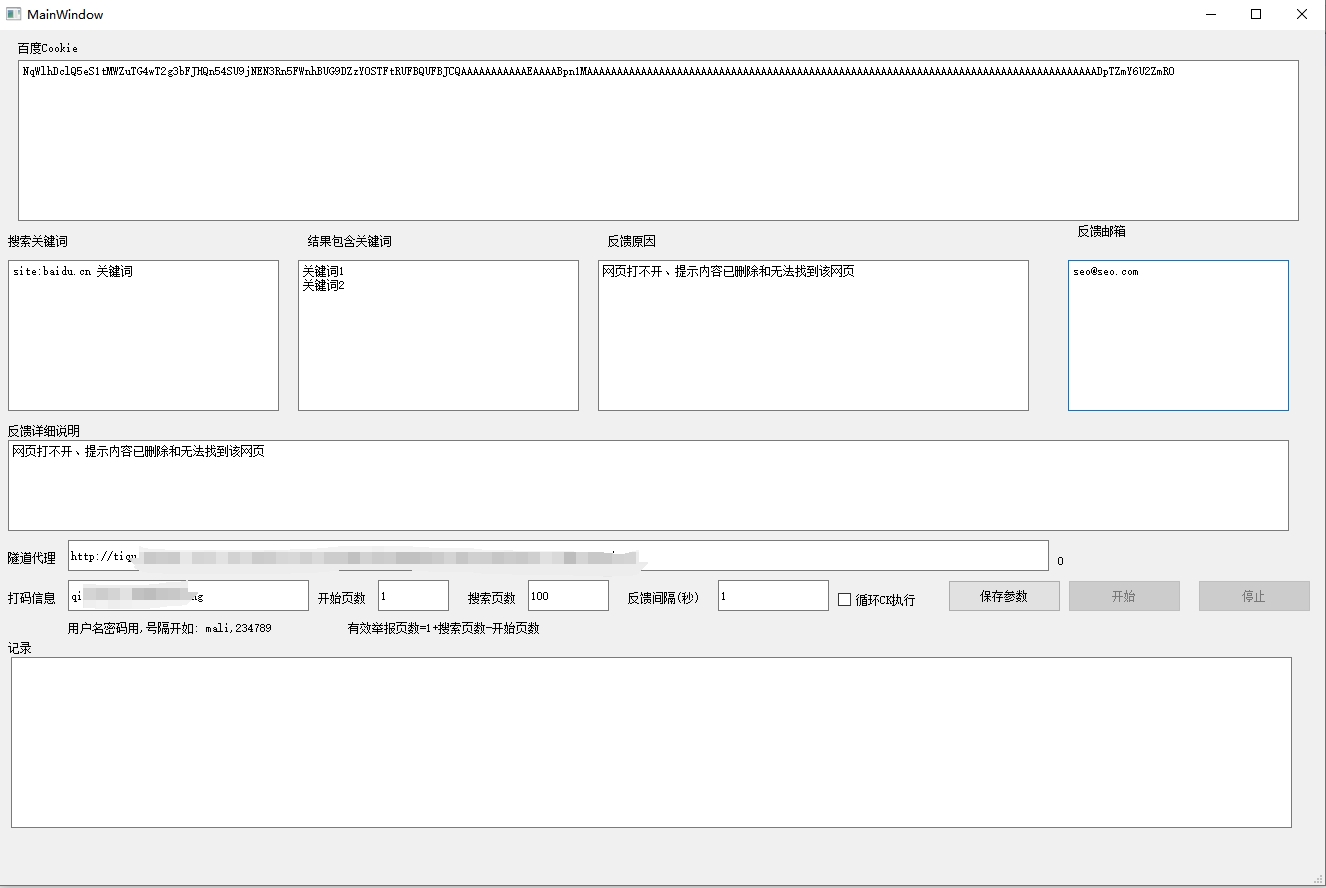This screenshot has height=888, width=1326.
Task: Maximize the MainWindow window
Action: [1256, 14]
